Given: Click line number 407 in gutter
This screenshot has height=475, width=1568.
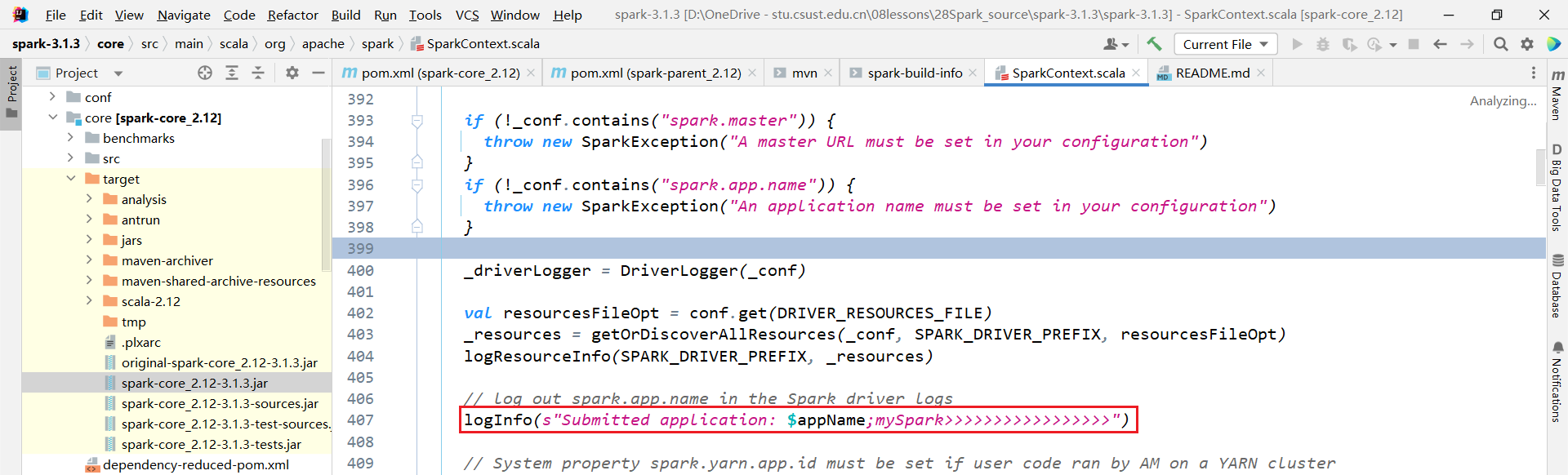Looking at the screenshot, I should (x=361, y=420).
